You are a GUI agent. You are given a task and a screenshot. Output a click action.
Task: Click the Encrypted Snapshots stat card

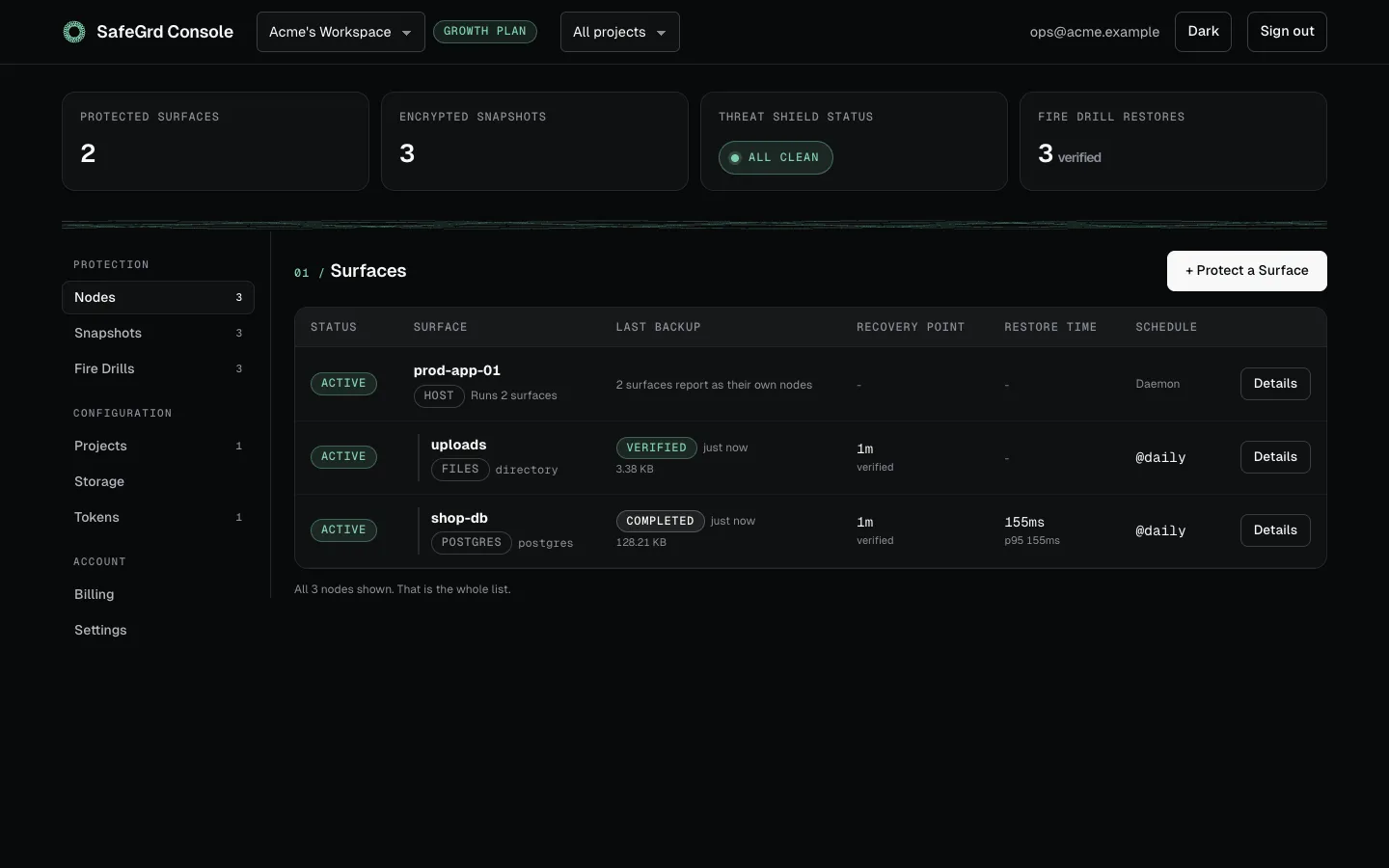pyautogui.click(x=534, y=141)
